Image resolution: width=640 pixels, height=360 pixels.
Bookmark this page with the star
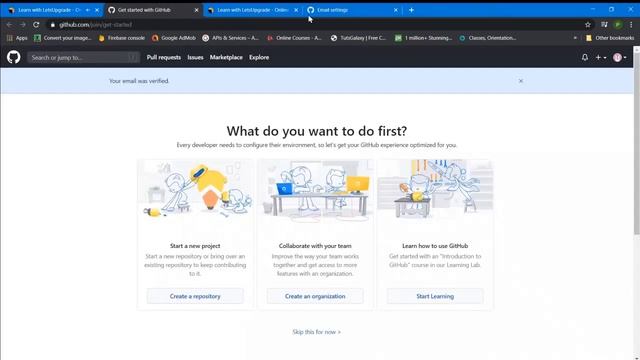pos(588,25)
